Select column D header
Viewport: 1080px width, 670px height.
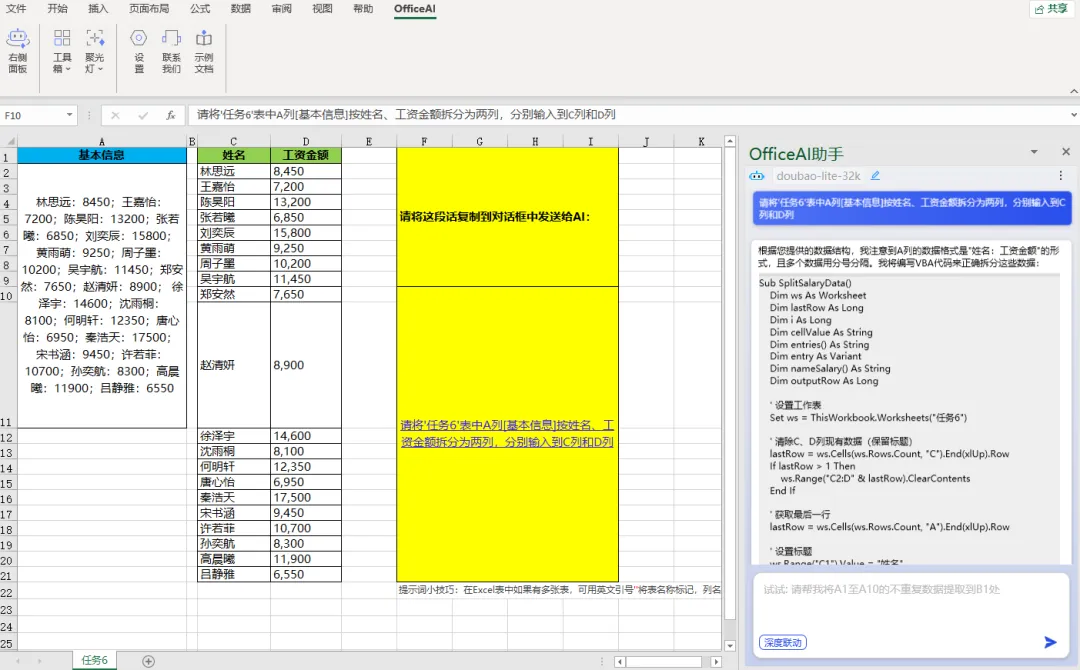tap(306, 141)
